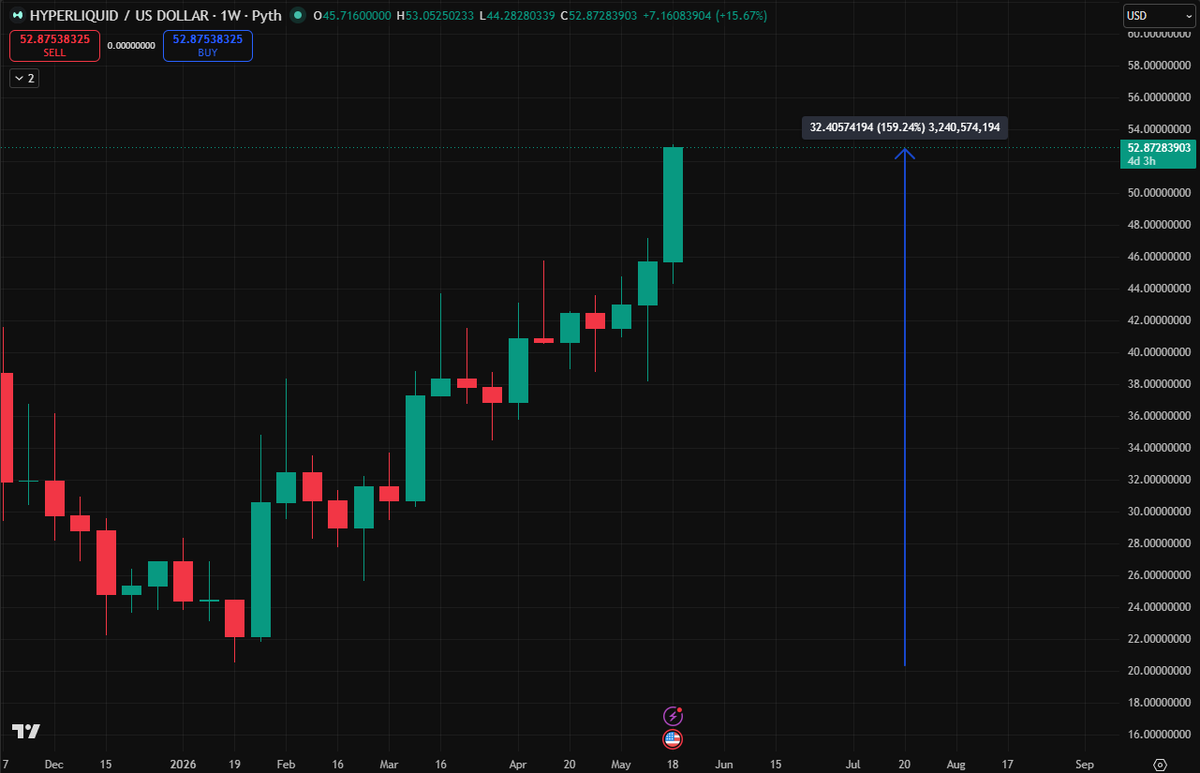Click the Hyperliquid symbol logo icon
This screenshot has height=773, width=1200.
click(17, 15)
